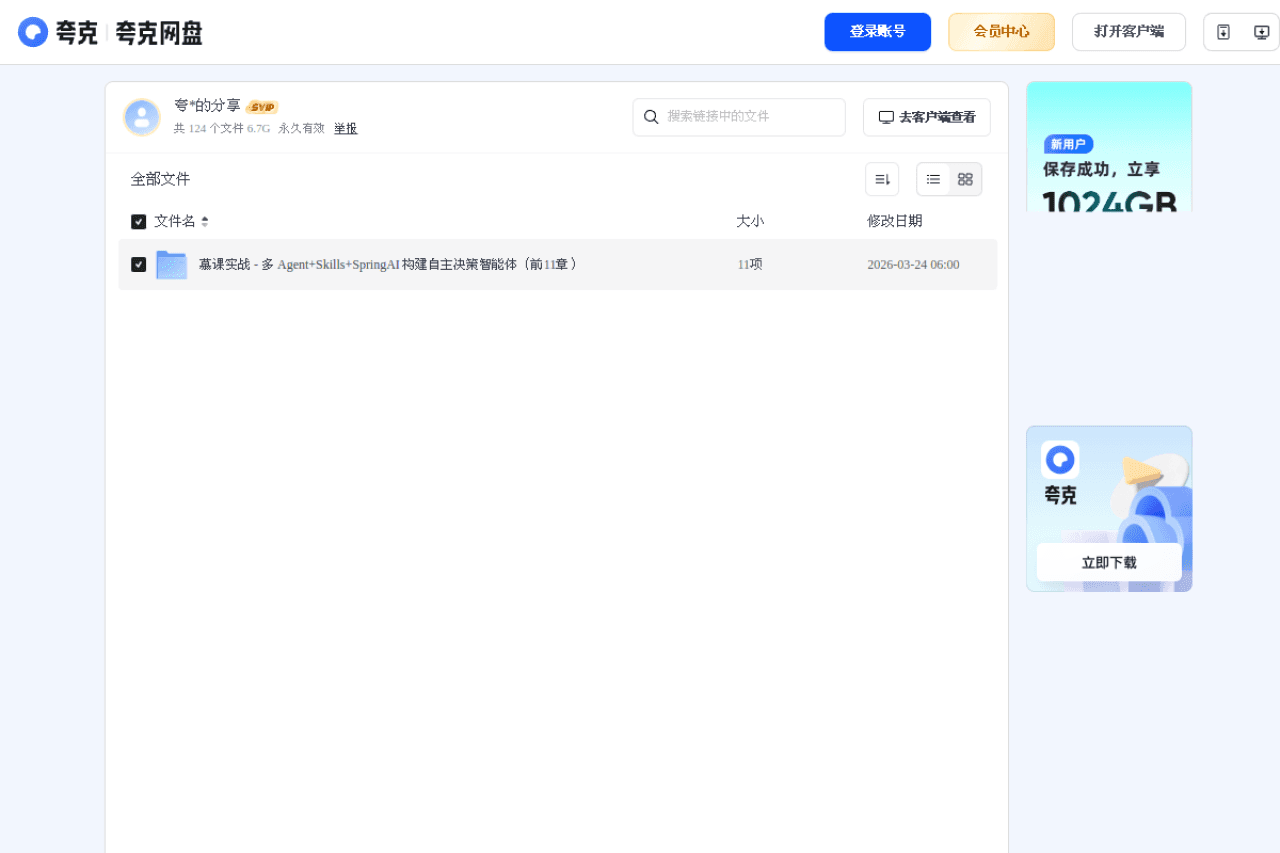Expand the 文件名 sort arrows

[206, 221]
